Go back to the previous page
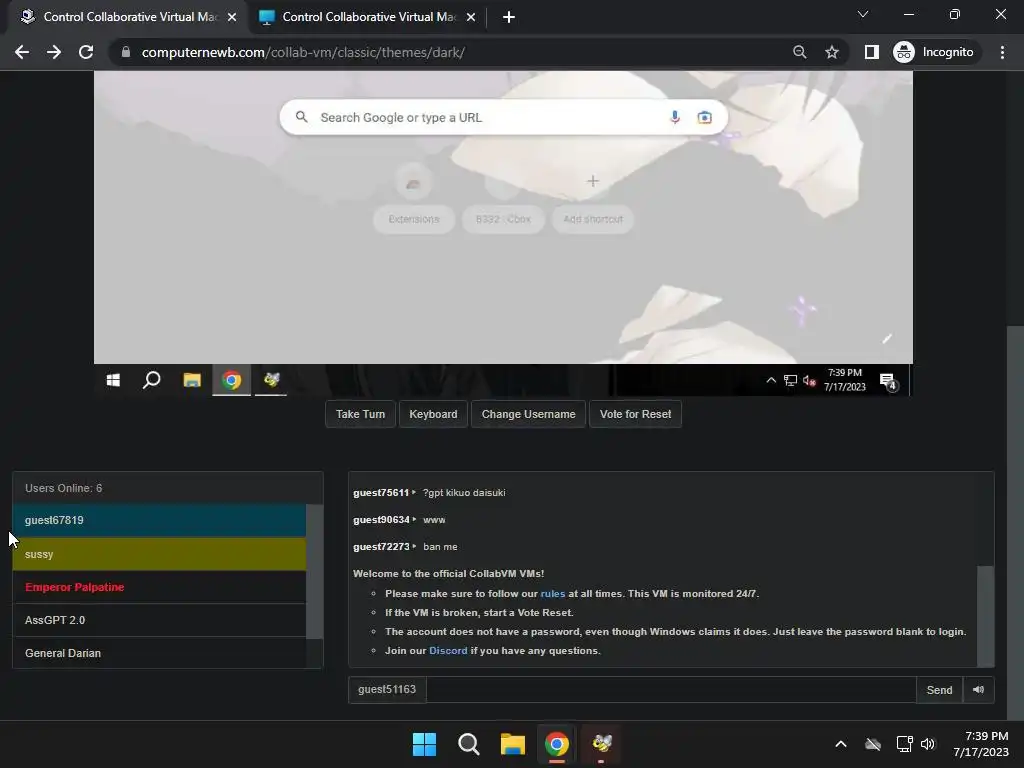 22,52
